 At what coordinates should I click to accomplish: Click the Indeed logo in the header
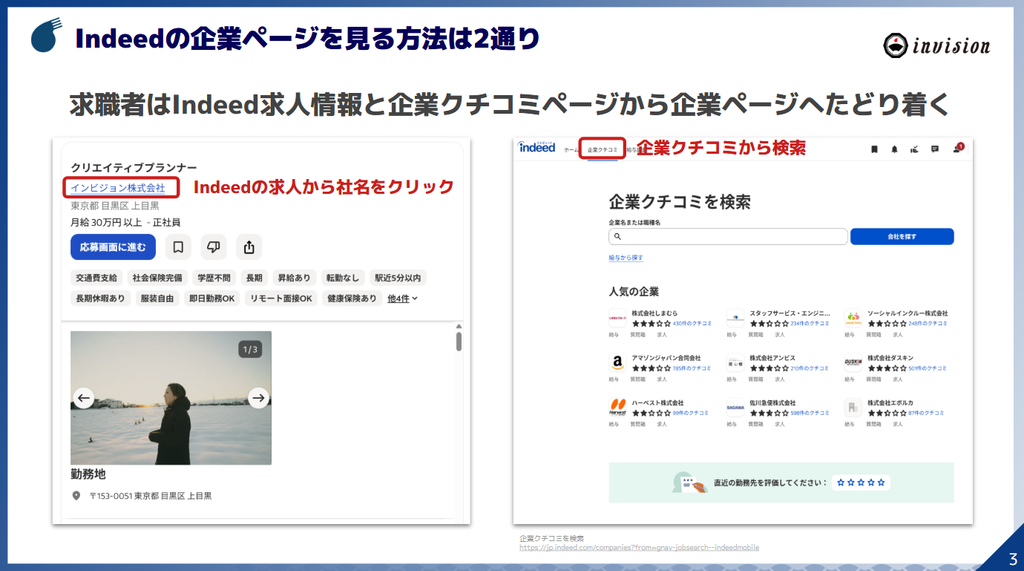click(537, 148)
